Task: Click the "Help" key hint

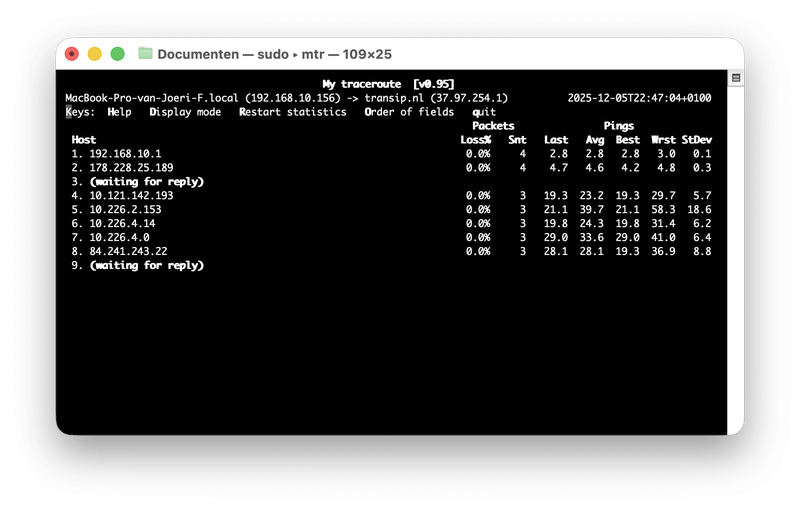Action: point(119,112)
